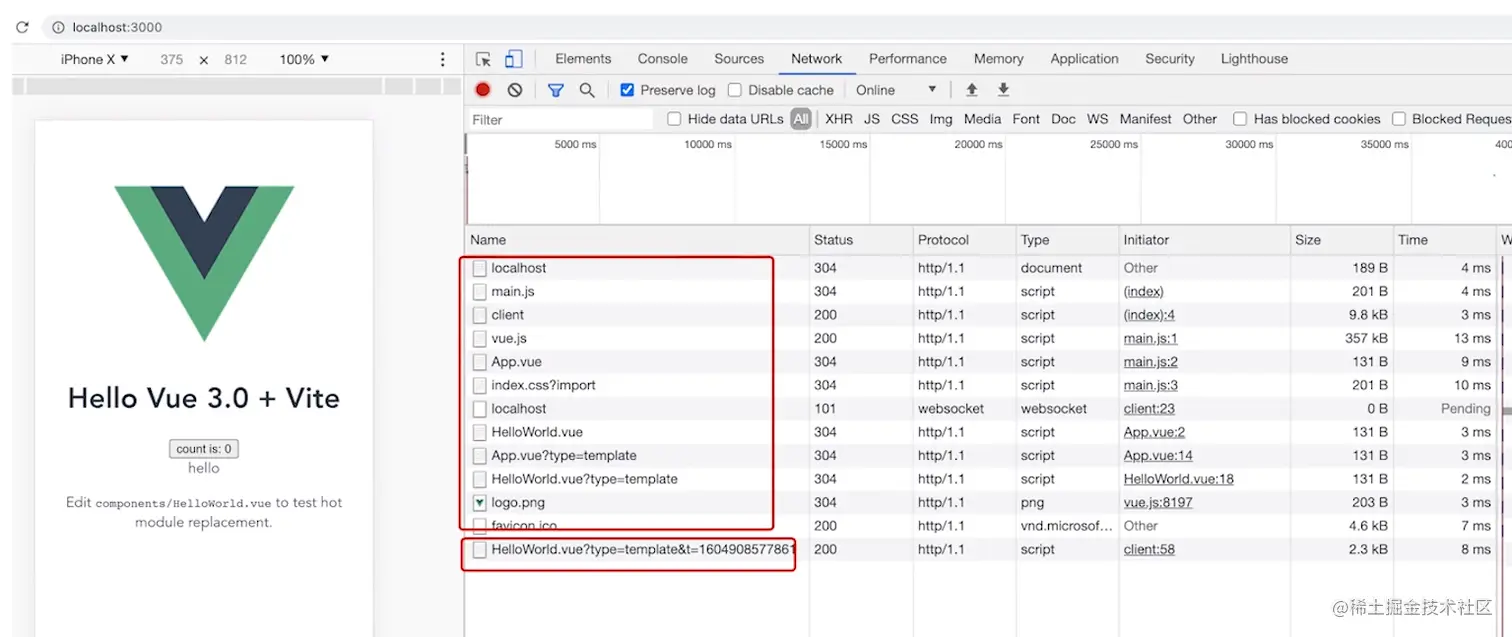Viewport: 1512px width, 637px height.
Task: Switch to the Application tab
Action: pos(1084,59)
